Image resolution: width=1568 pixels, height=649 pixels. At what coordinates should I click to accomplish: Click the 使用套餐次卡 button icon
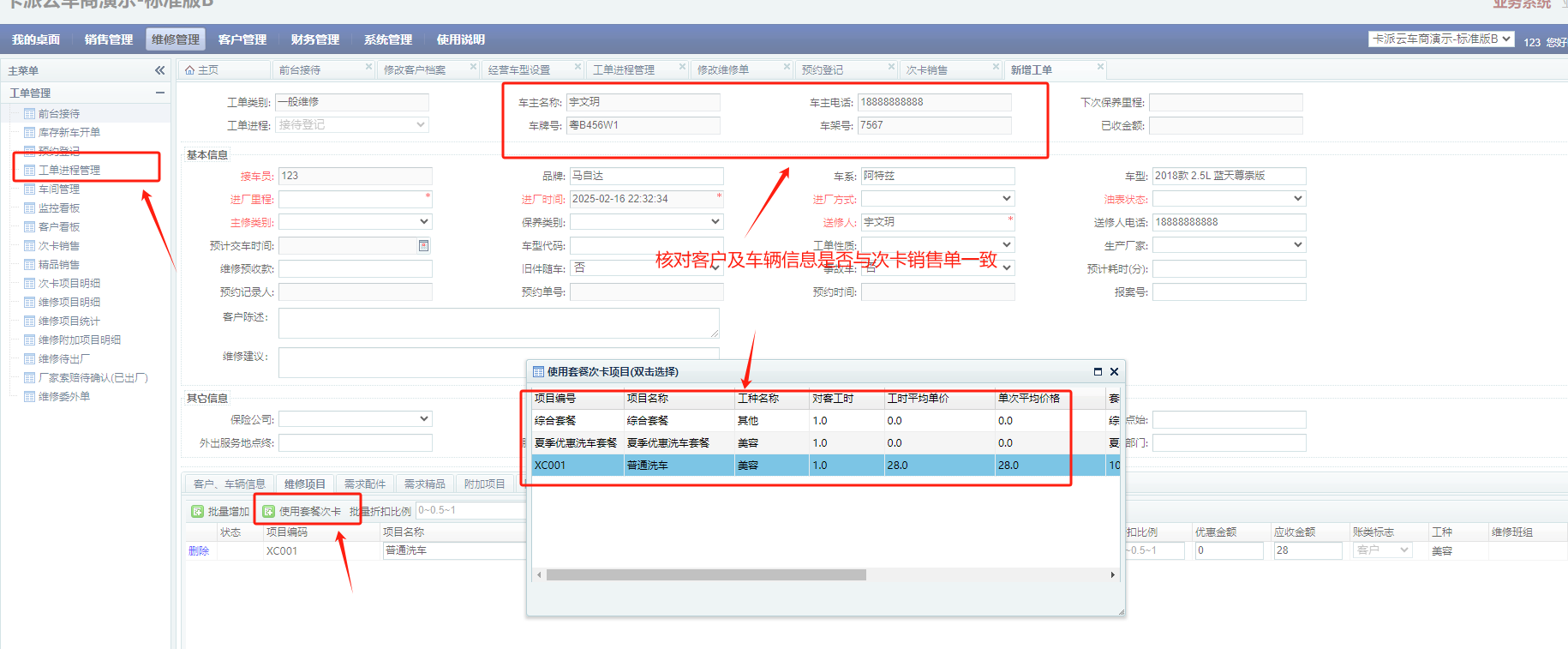pos(268,512)
